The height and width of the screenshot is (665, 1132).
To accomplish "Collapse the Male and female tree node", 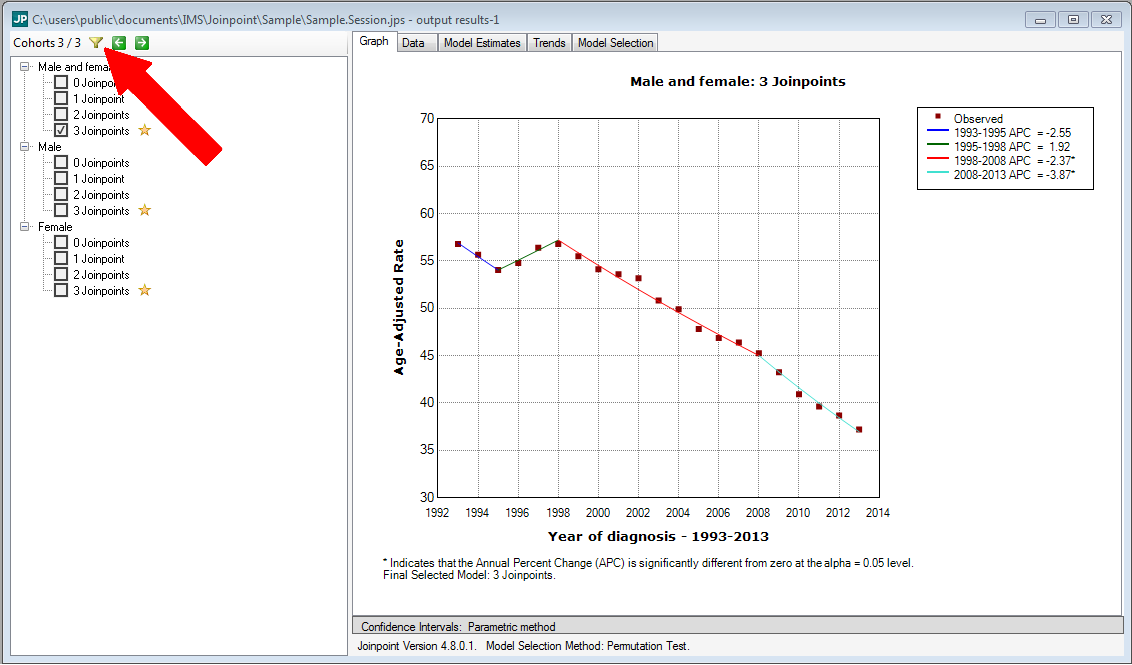I will click(26, 67).
